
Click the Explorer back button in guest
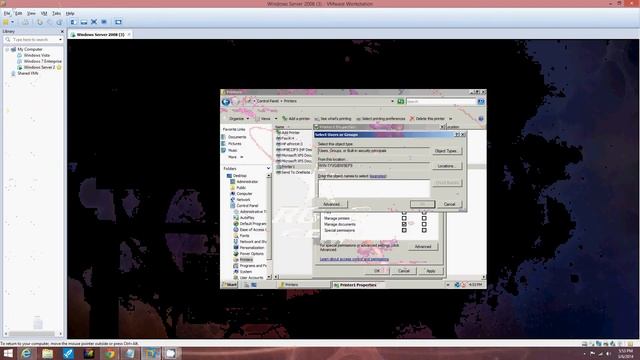click(x=226, y=102)
